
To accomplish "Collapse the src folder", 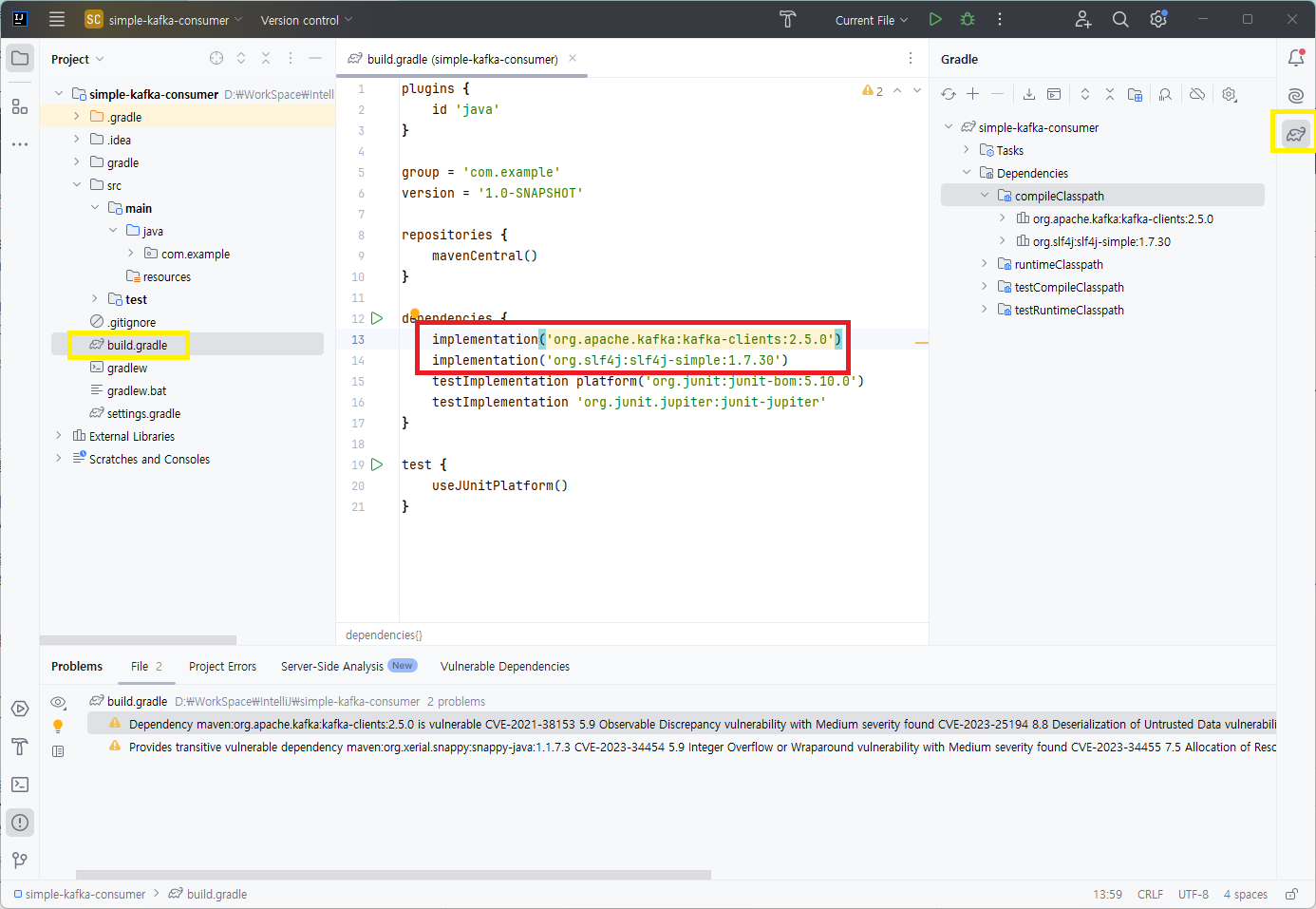I will tap(77, 184).
